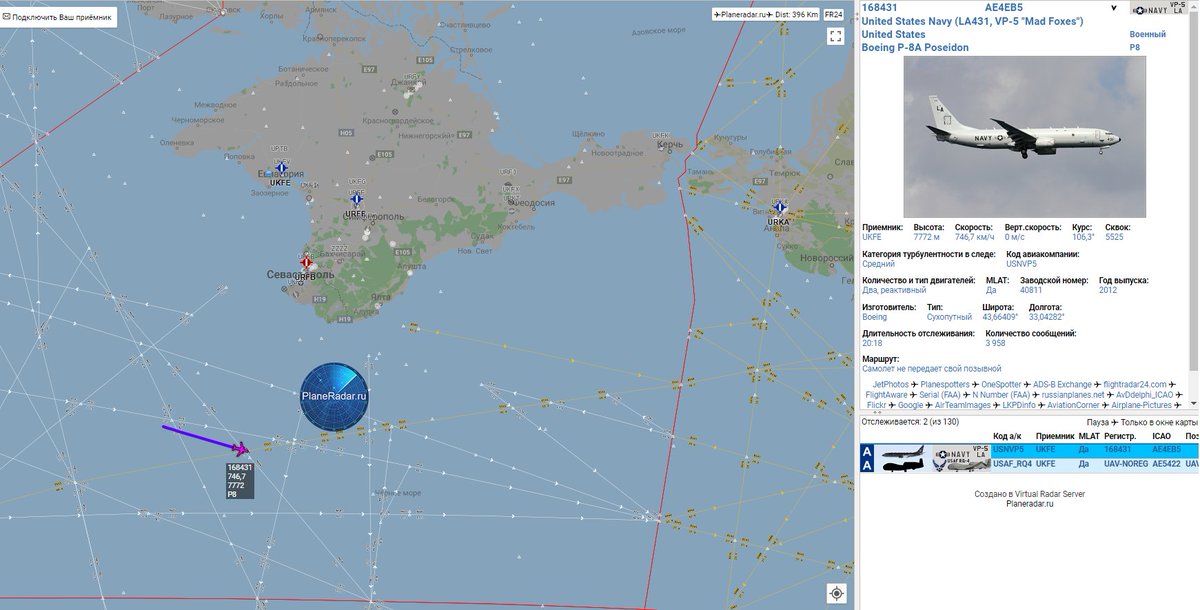Click registration 168431 in panel header

(880, 8)
